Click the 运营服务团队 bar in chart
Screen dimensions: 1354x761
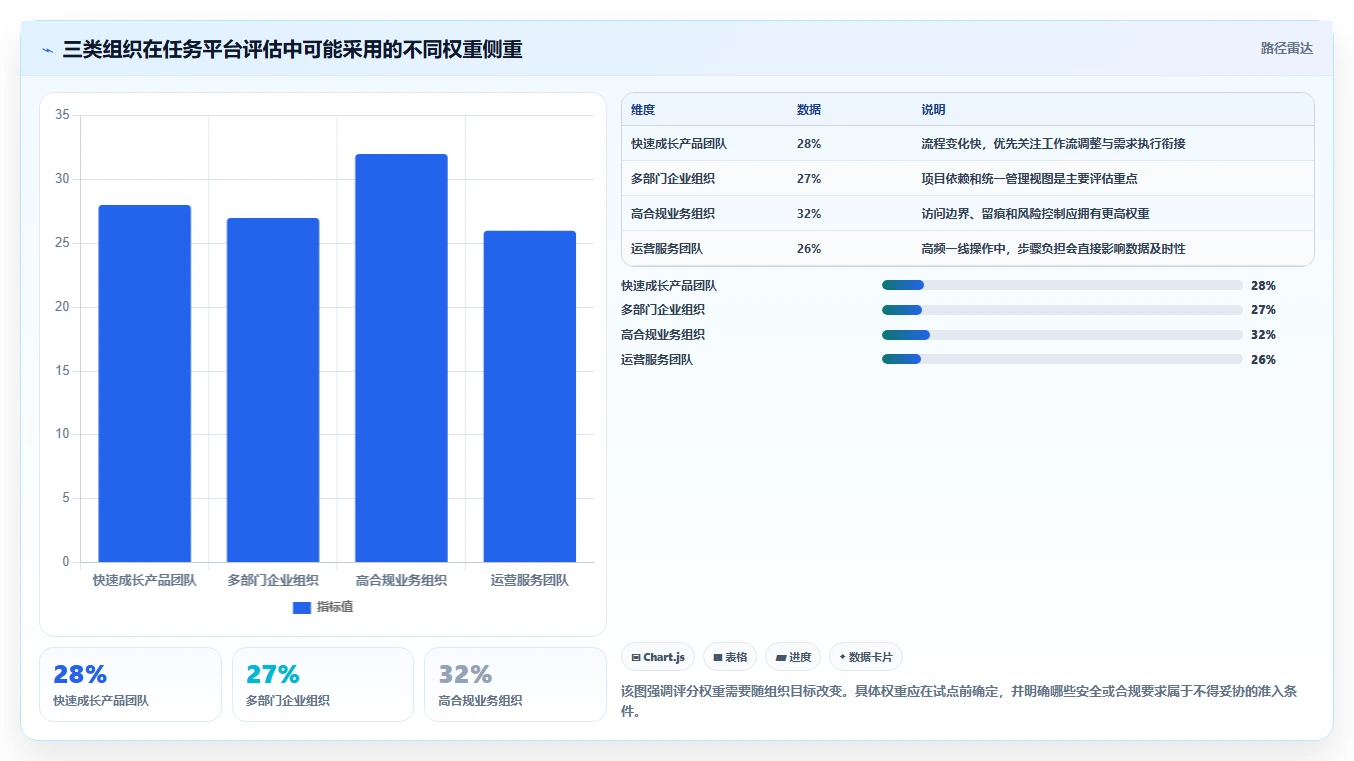click(x=530, y=396)
